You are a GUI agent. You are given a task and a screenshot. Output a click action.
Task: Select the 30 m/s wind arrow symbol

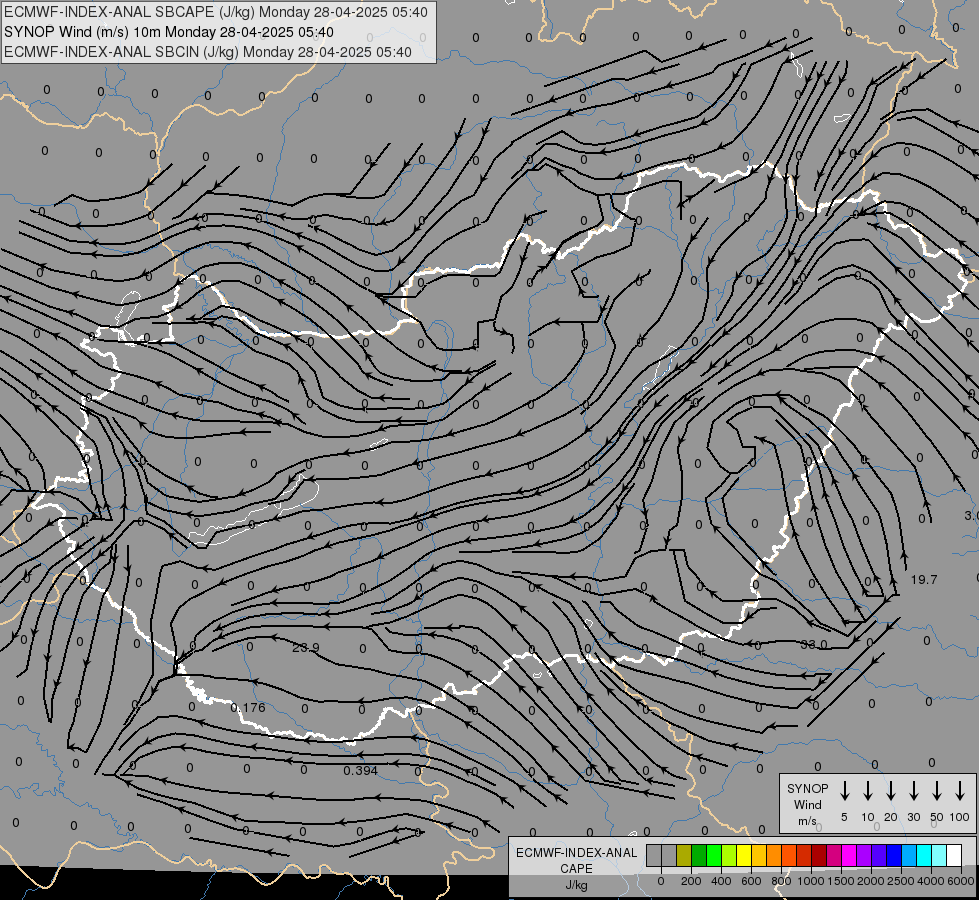(x=913, y=790)
